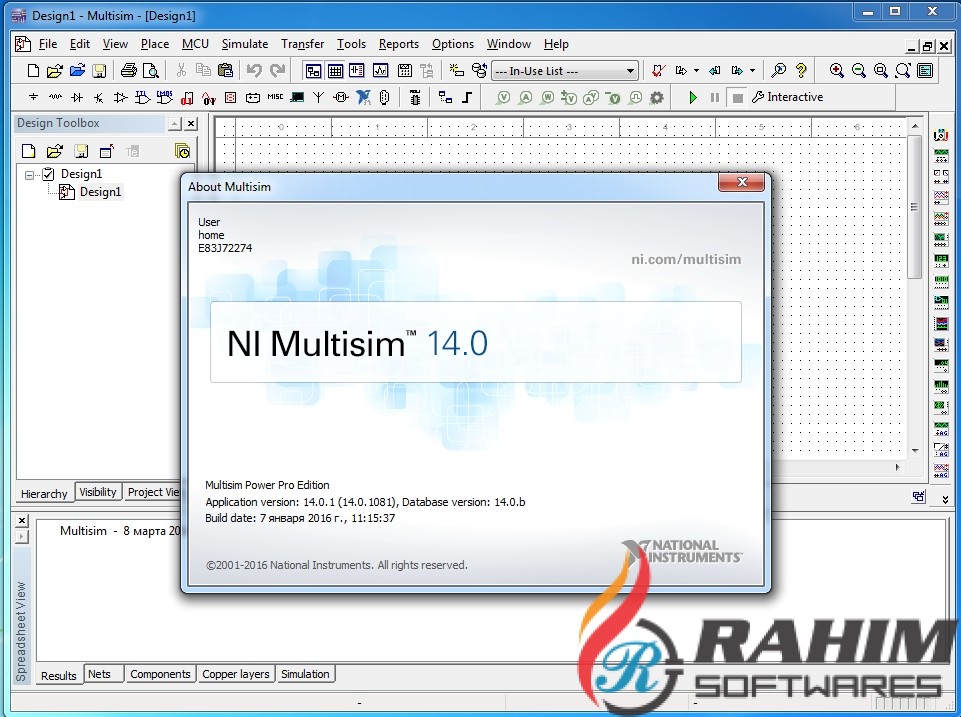Switch to the Visibility tab
This screenshot has width=961, height=717.
tap(98, 492)
